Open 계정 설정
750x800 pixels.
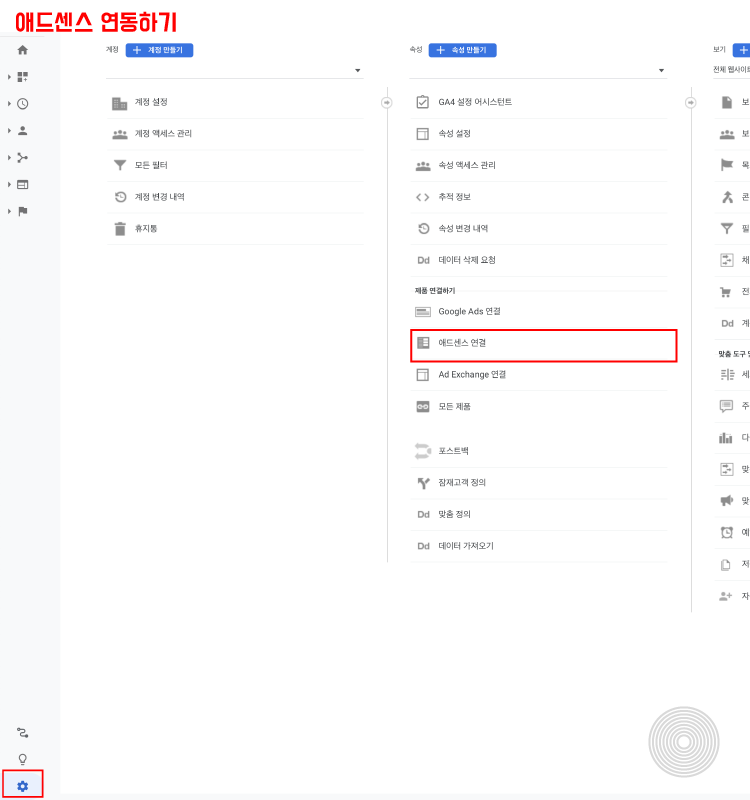(x=235, y=103)
